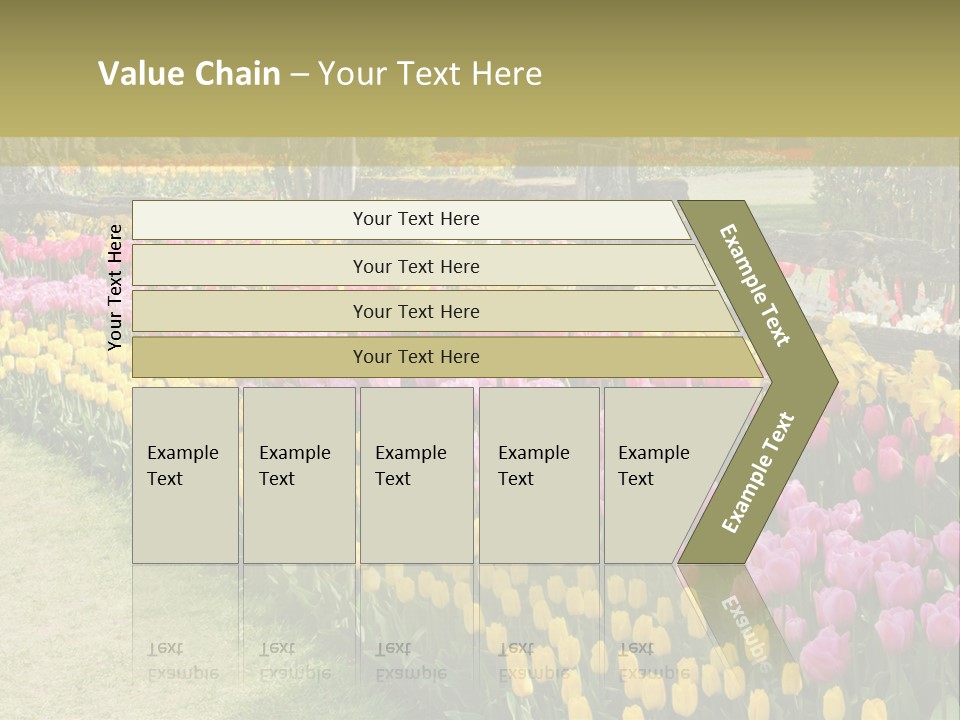The height and width of the screenshot is (720, 960).
Task: Click the pointed tip of the chevron arrow
Action: pos(828,380)
